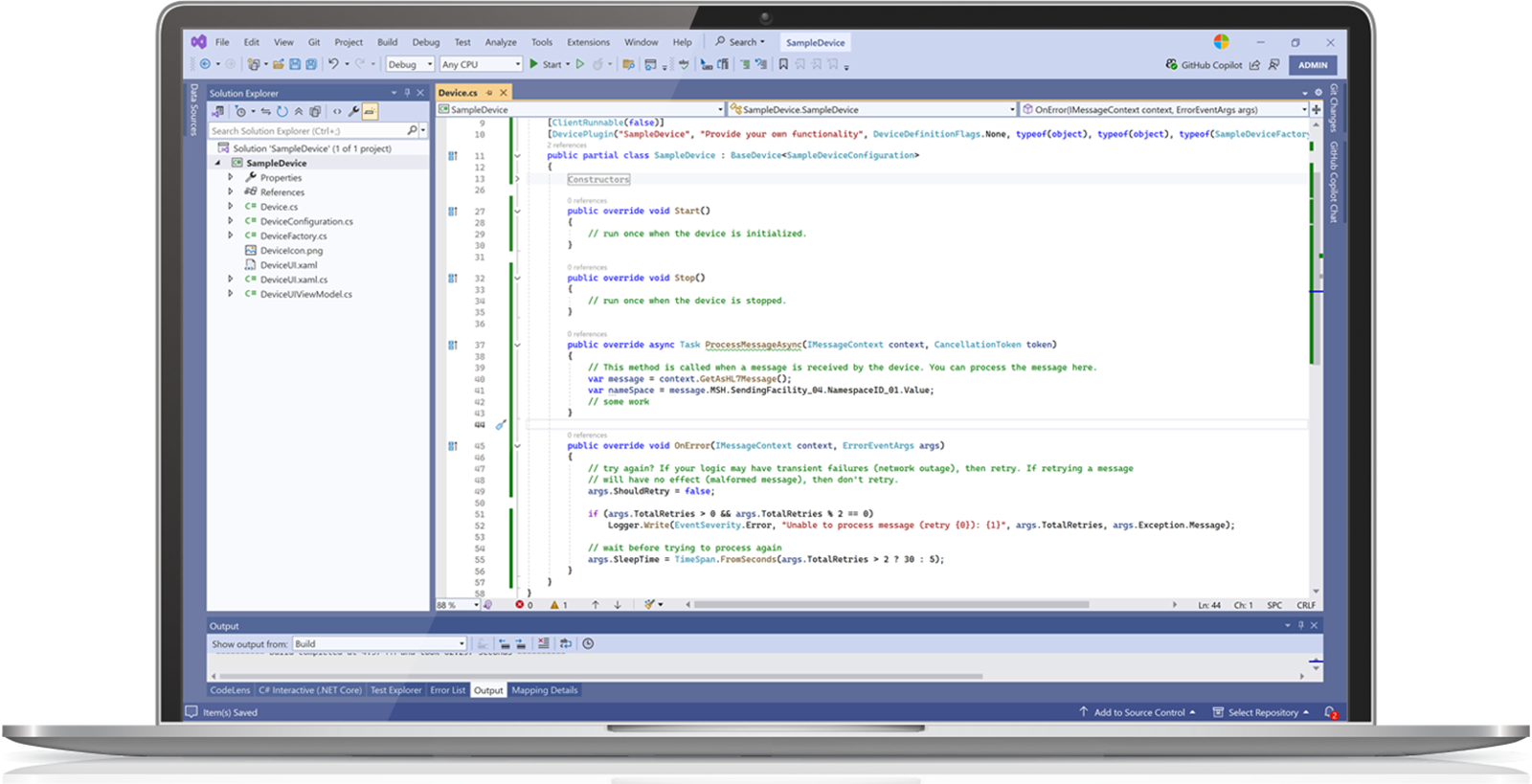This screenshot has width=1532, height=784.
Task: Click the editor's horizontal scrollbar
Action: click(x=890, y=605)
